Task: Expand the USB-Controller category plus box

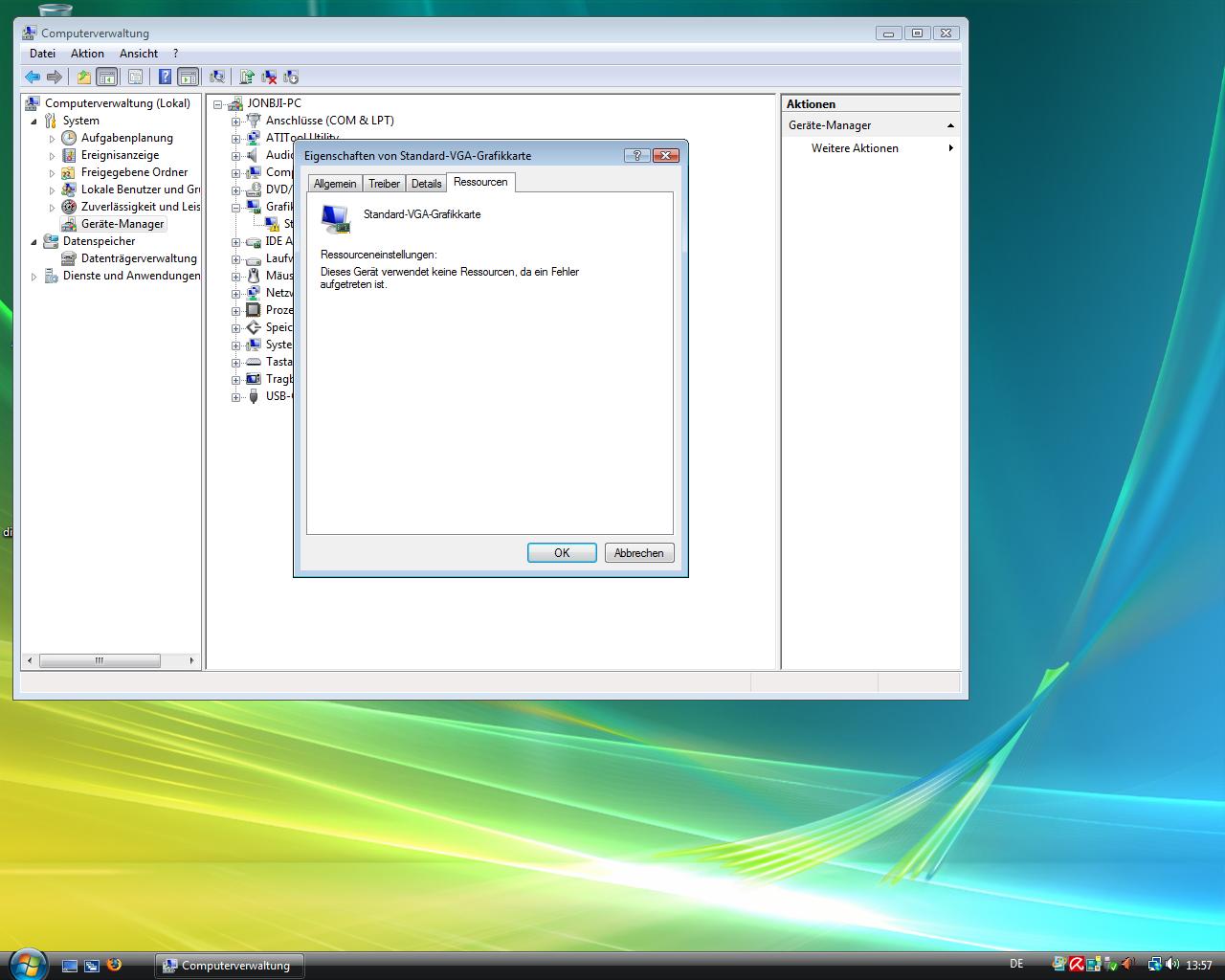Action: pos(235,397)
